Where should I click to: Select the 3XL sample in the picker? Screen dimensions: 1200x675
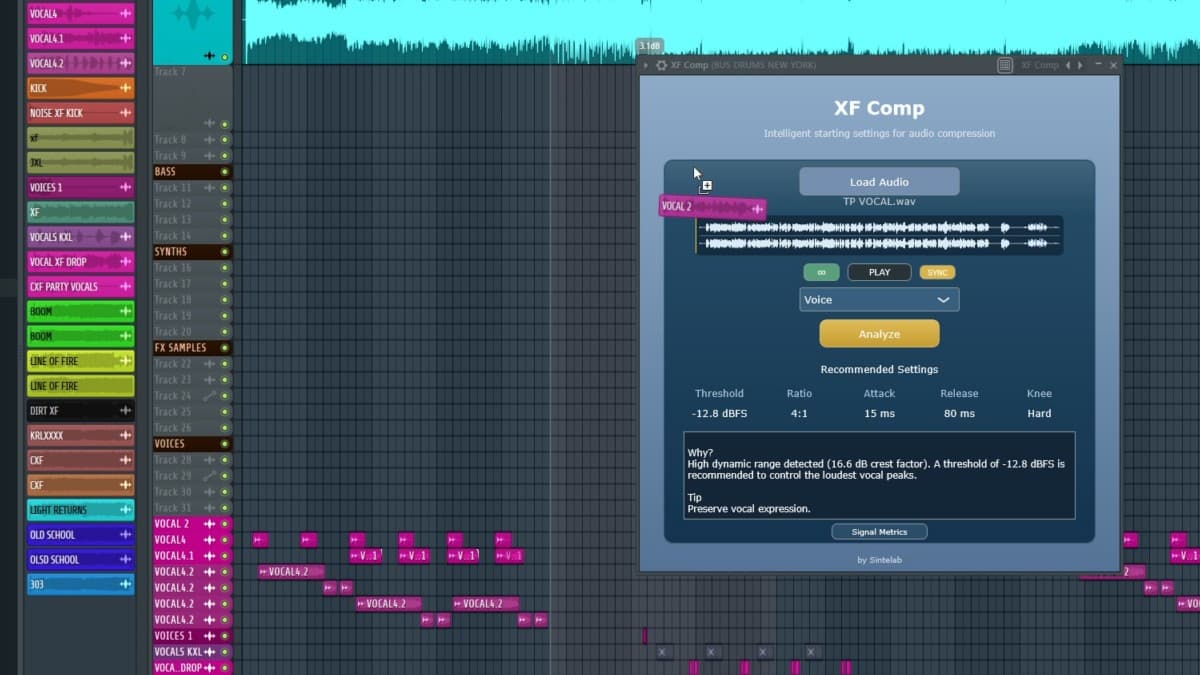click(80, 163)
